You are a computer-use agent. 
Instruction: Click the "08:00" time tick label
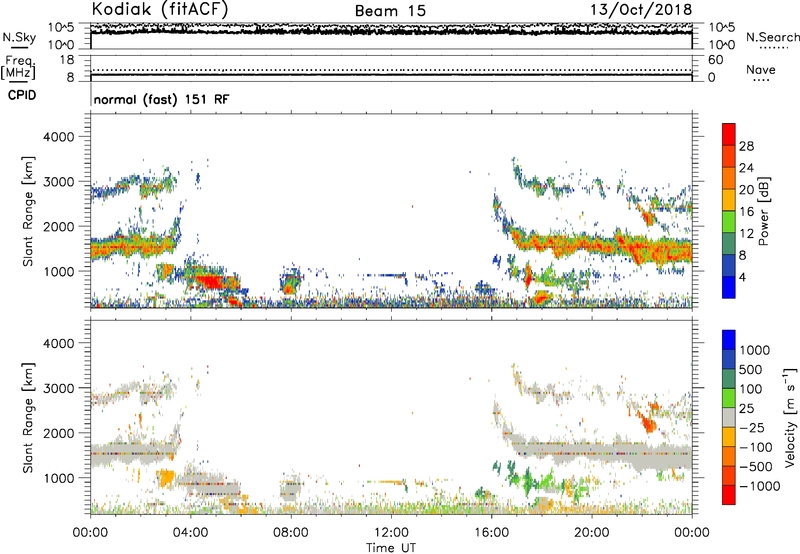(x=291, y=533)
